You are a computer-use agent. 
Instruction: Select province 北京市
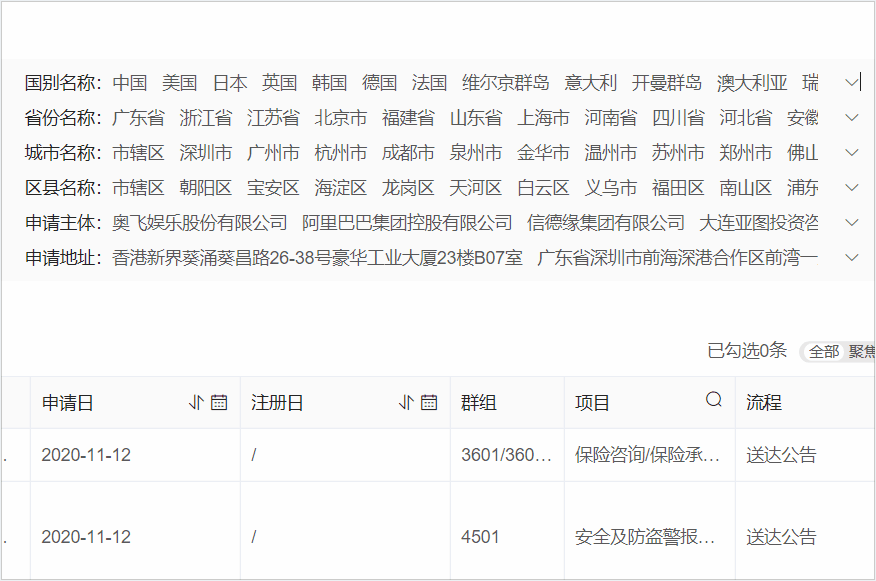pyautogui.click(x=341, y=118)
